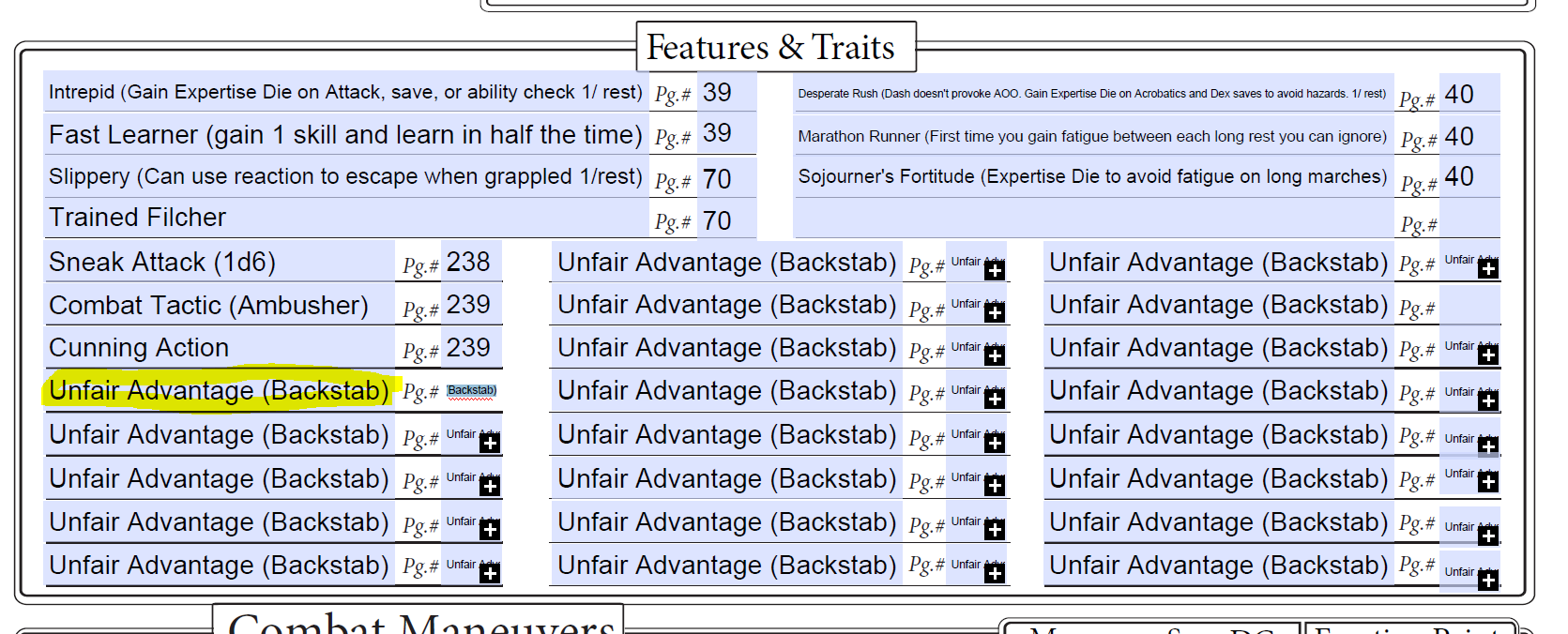Click the Slippery feature text field
Screen dimensions: 1568x634
pos(345,176)
